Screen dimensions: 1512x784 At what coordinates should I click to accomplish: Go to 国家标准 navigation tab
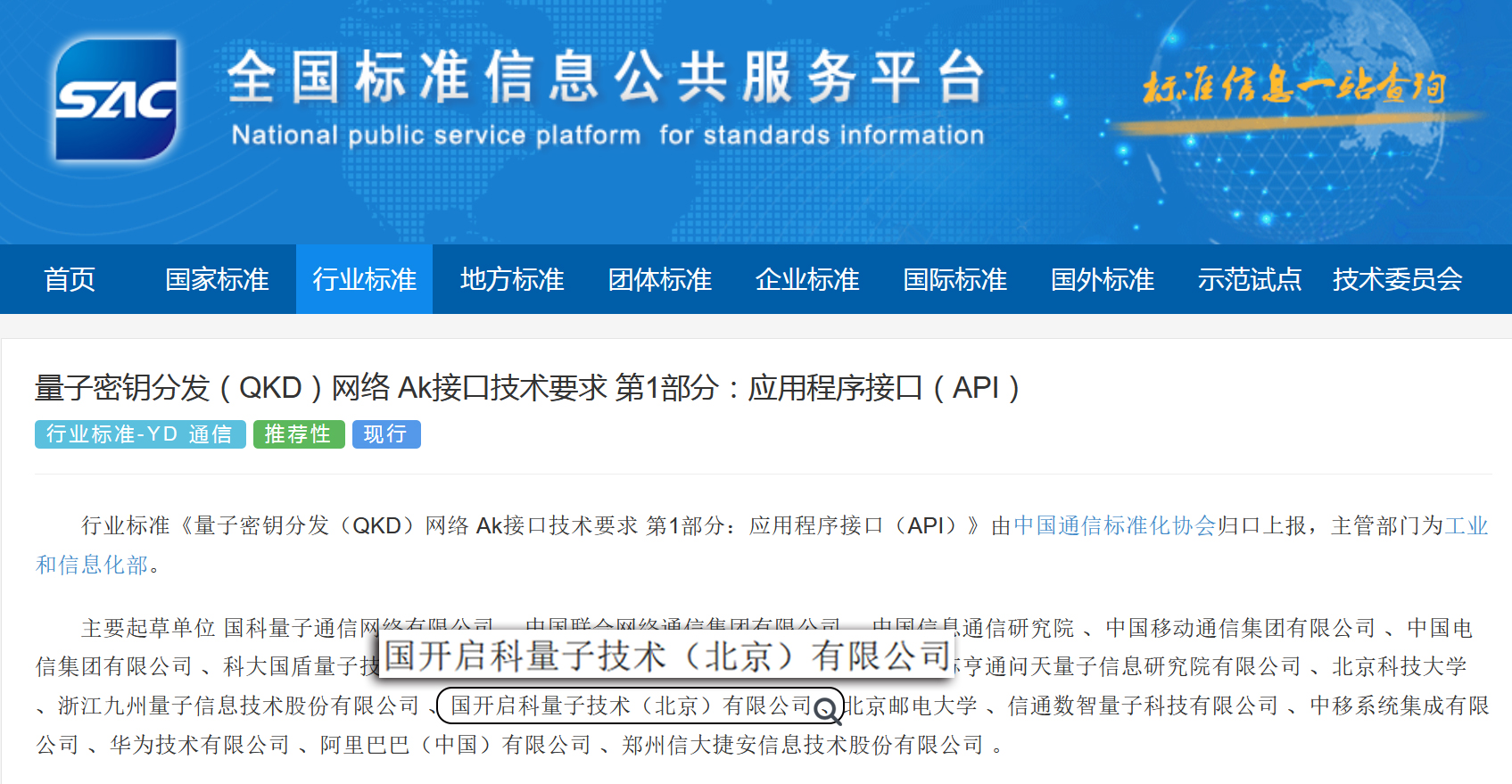click(217, 279)
